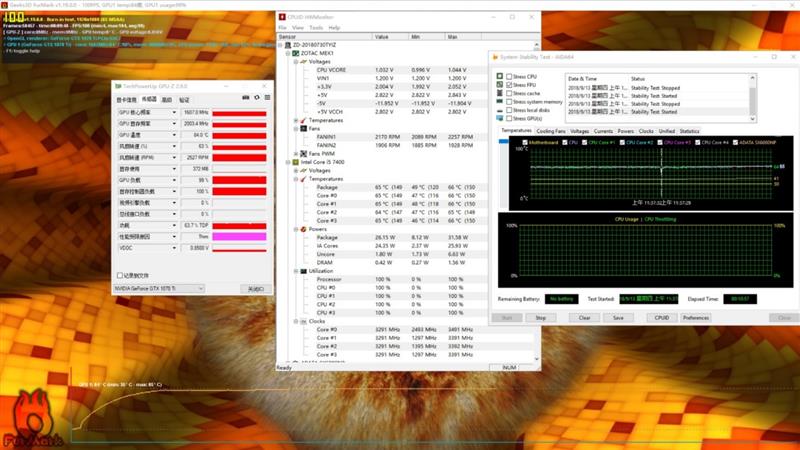
Task: Switch to the Statistics tab
Action: pos(689,131)
